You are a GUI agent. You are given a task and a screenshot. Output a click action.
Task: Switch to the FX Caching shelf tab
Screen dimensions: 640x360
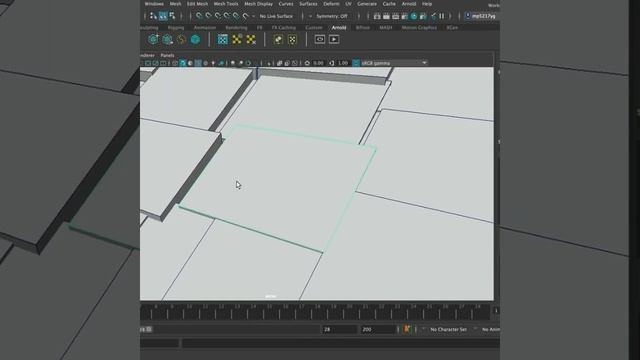point(284,28)
